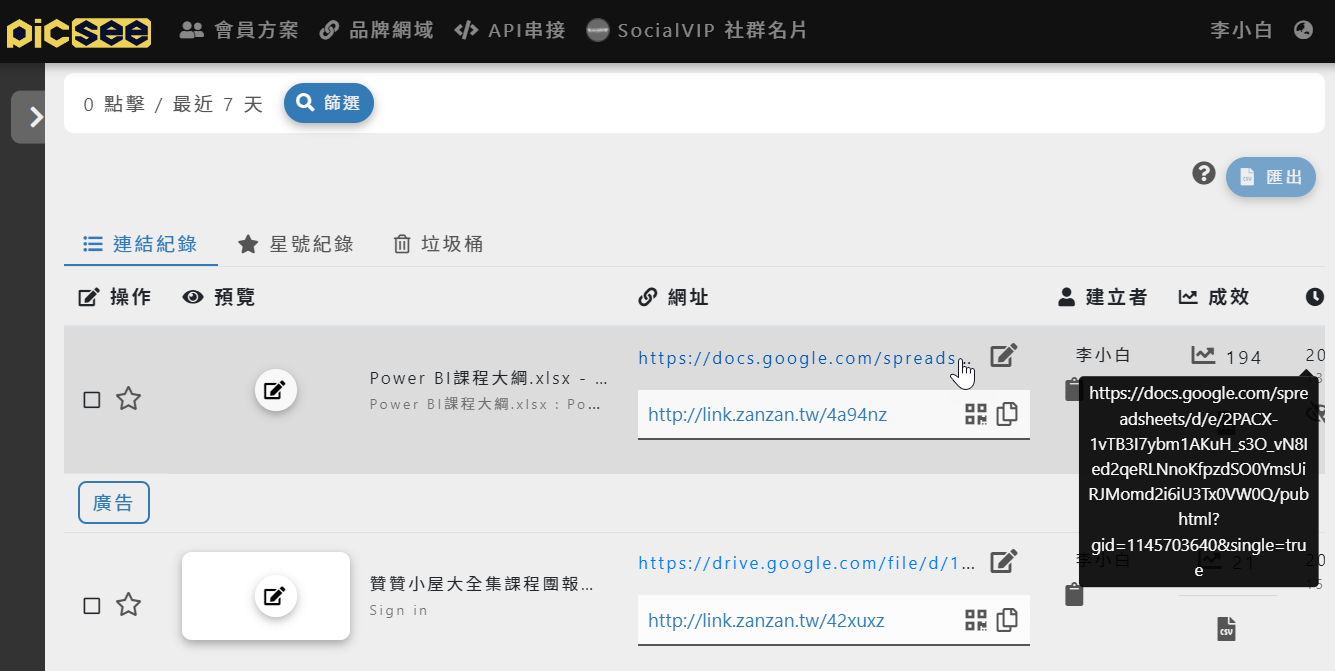The image size is (1335, 671).
Task: Switch to 星號紀錄 tab
Action: (296, 244)
